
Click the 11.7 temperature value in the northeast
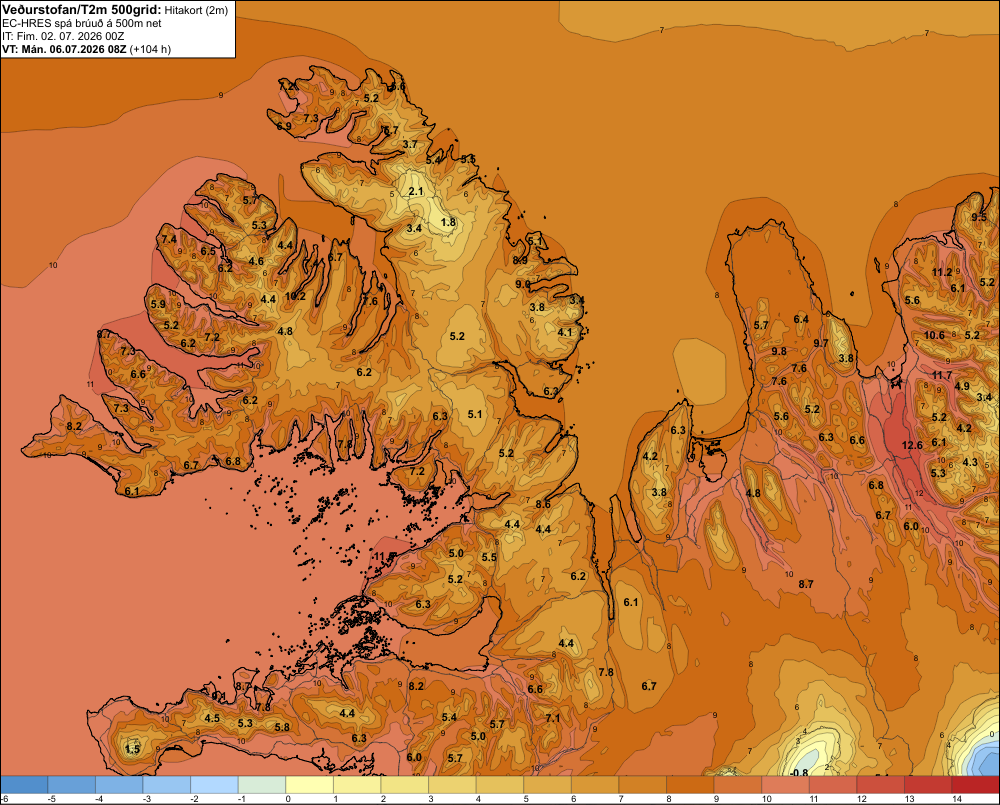point(941,375)
